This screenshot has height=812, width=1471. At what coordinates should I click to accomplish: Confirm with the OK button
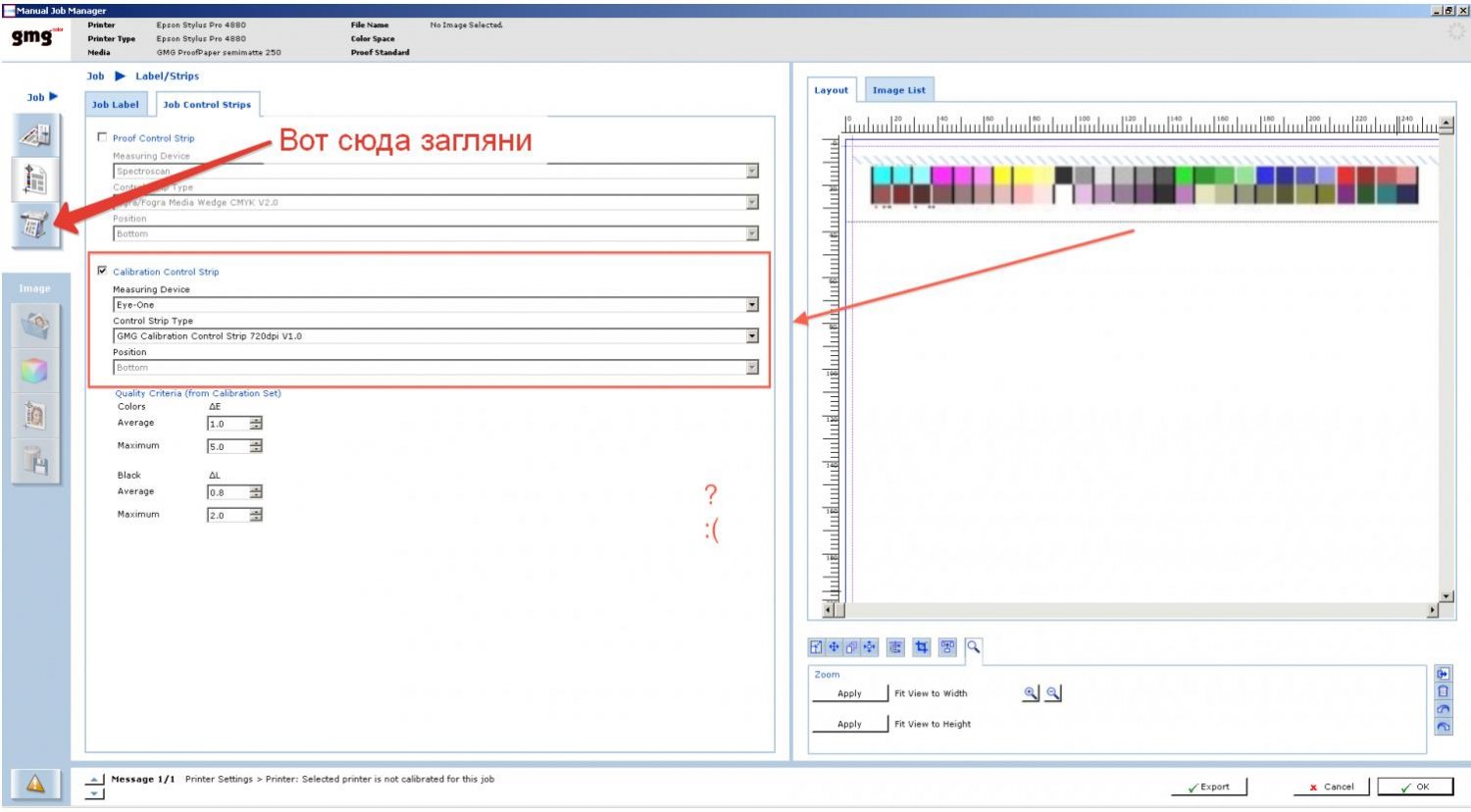[x=1415, y=787]
